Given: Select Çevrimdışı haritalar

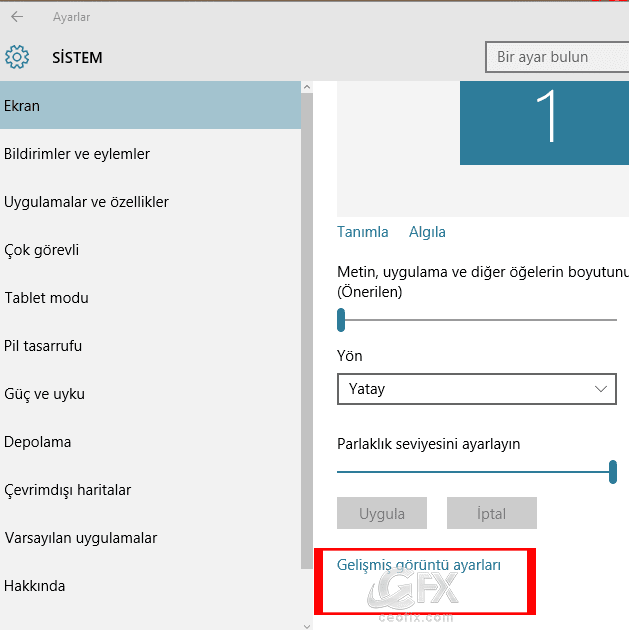Looking at the screenshot, I should pyautogui.click(x=150, y=490).
